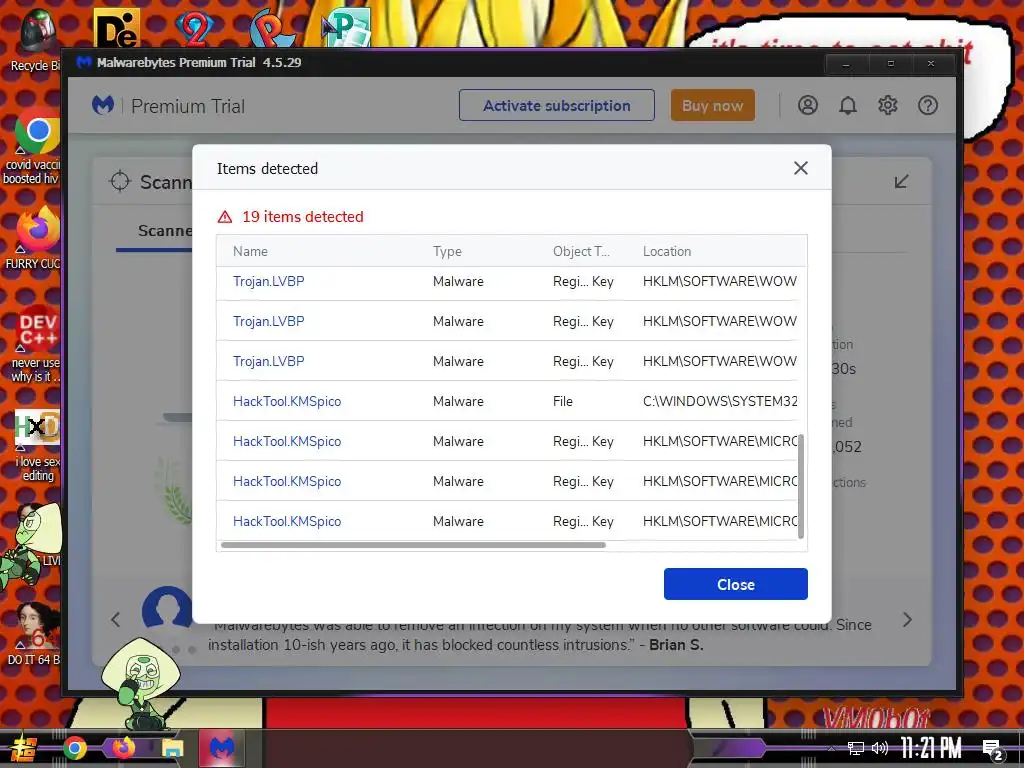Click the Malwarebytes taskbar button
The width and height of the screenshot is (1024, 768).
coord(221,748)
